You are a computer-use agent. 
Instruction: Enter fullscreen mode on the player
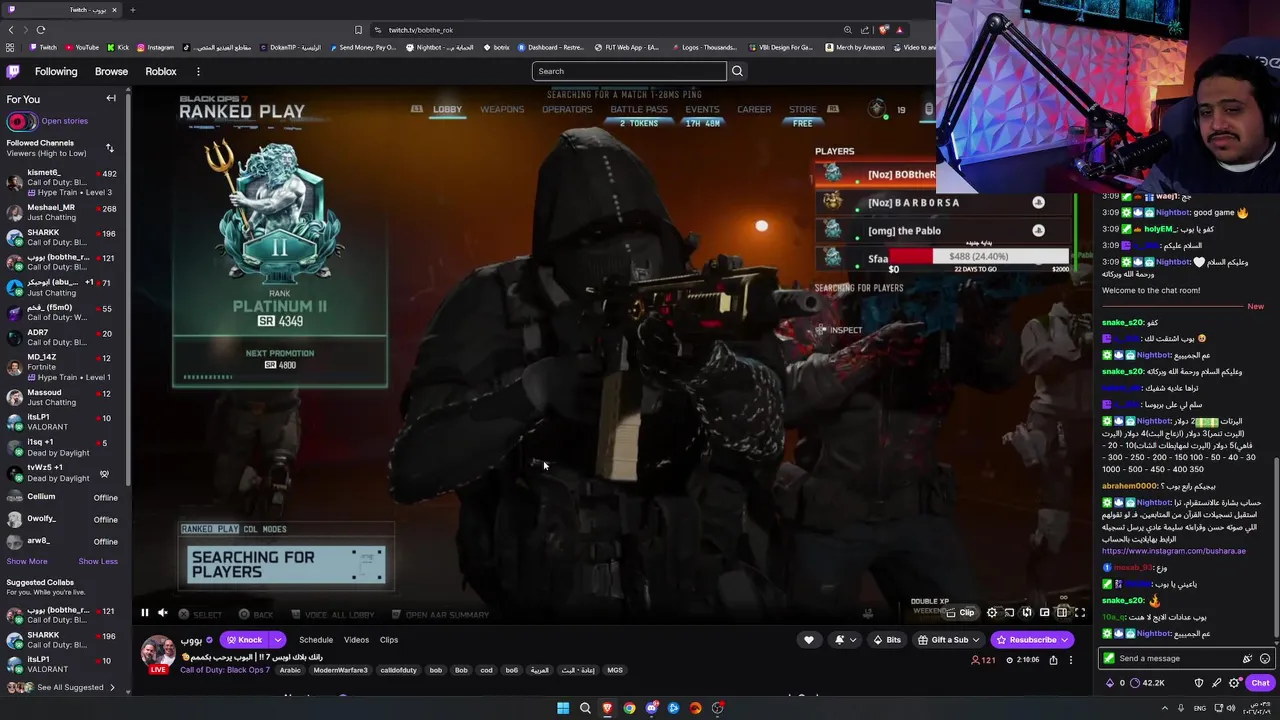(1080, 613)
